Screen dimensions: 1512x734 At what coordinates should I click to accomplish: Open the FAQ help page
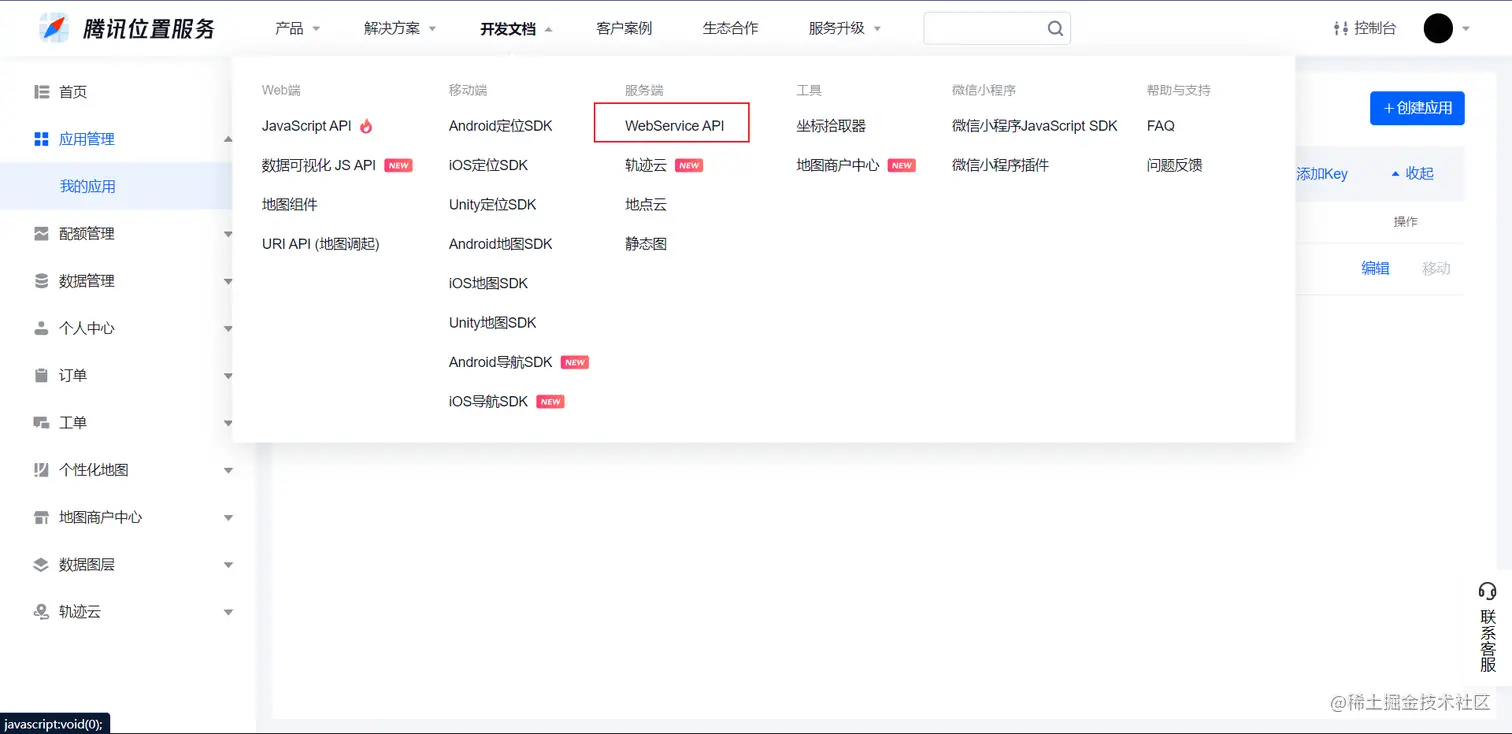[x=1160, y=126]
